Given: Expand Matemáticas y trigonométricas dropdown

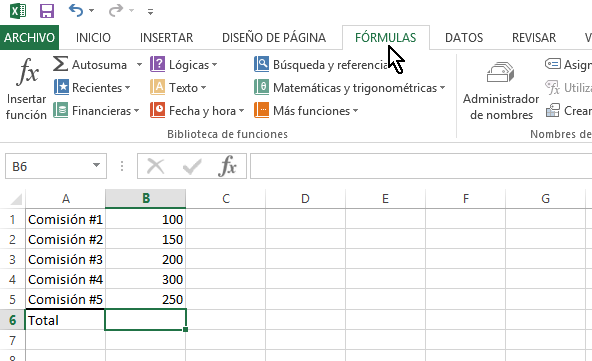Looking at the screenshot, I should [x=442, y=88].
